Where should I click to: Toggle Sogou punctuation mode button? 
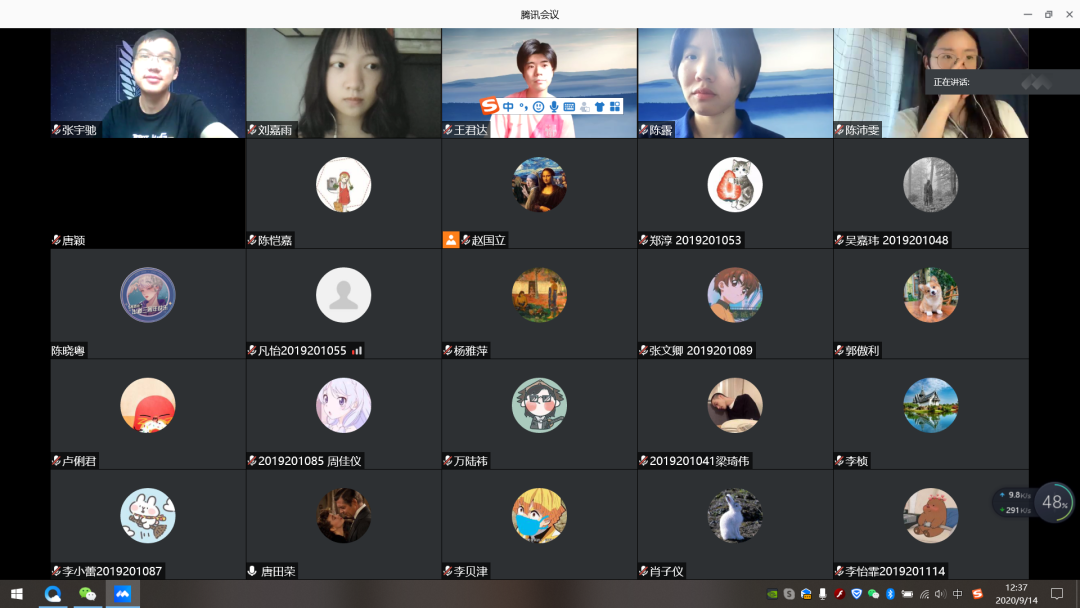point(523,107)
